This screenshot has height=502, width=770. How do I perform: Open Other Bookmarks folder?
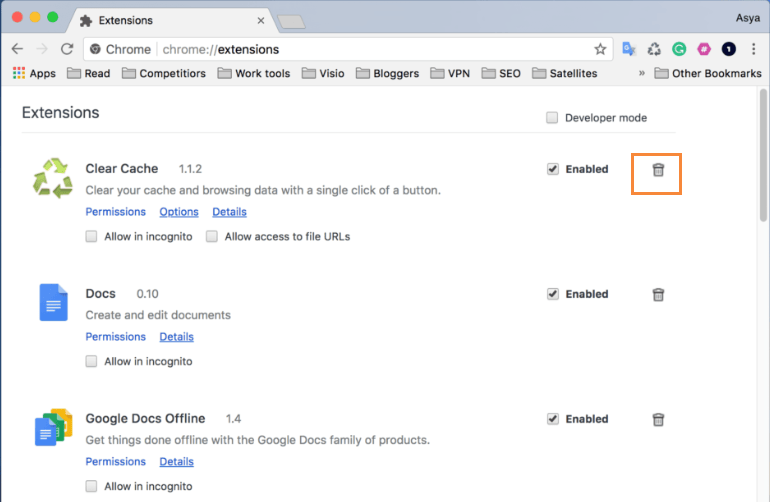tap(708, 73)
